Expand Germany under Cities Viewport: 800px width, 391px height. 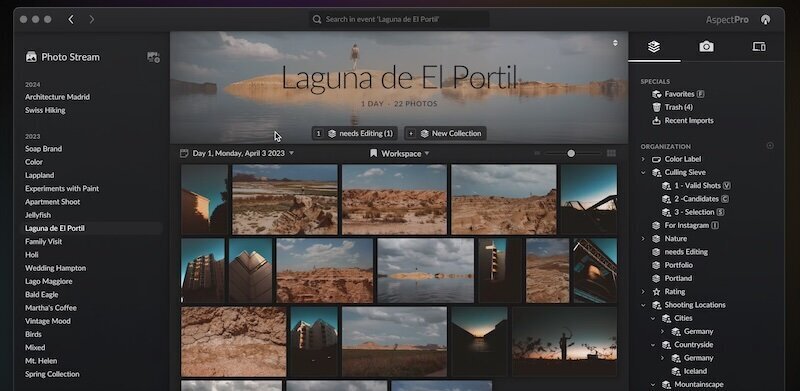662,332
